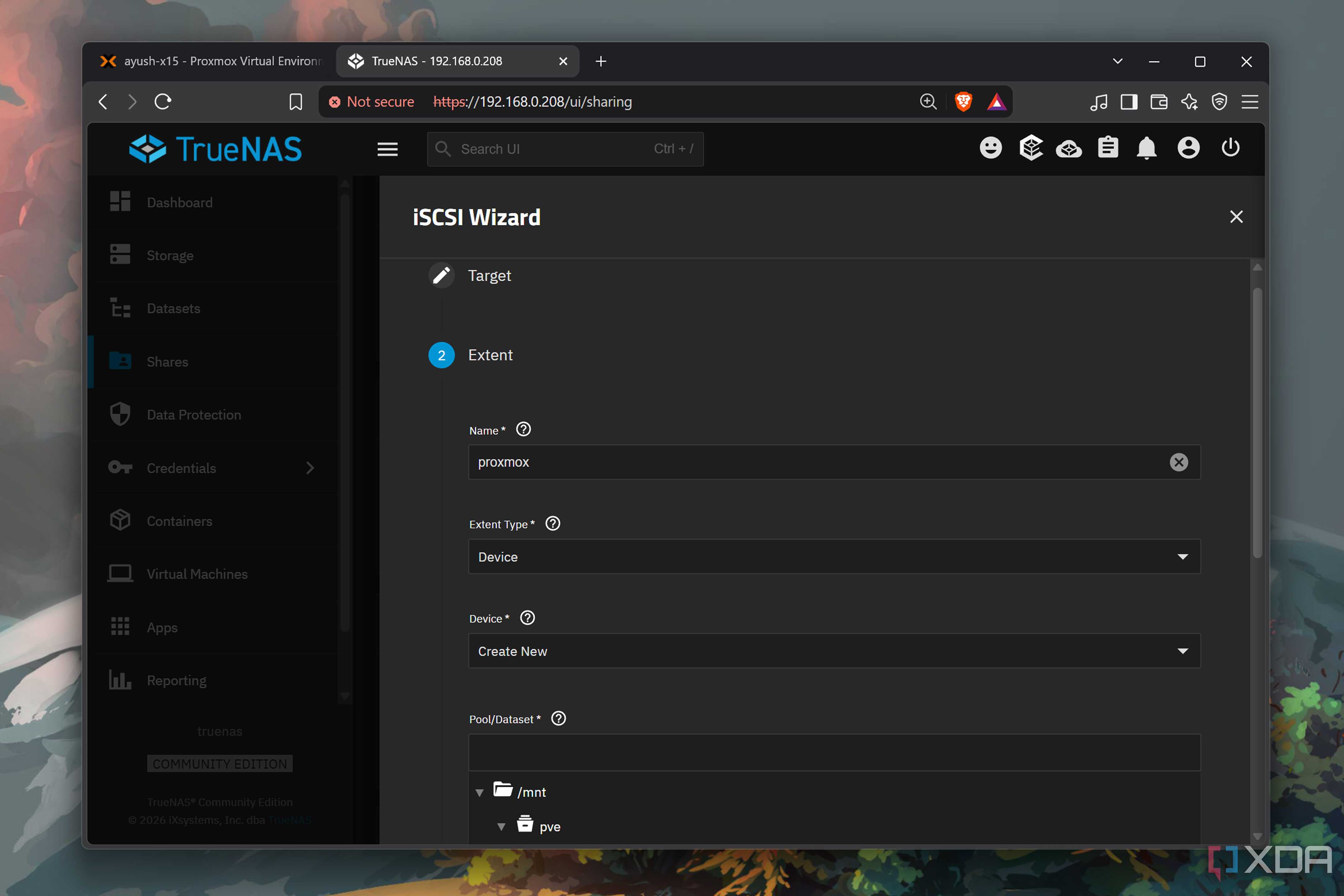Open the user account icon
Screen dimensions: 1344x896
[x=1188, y=148]
